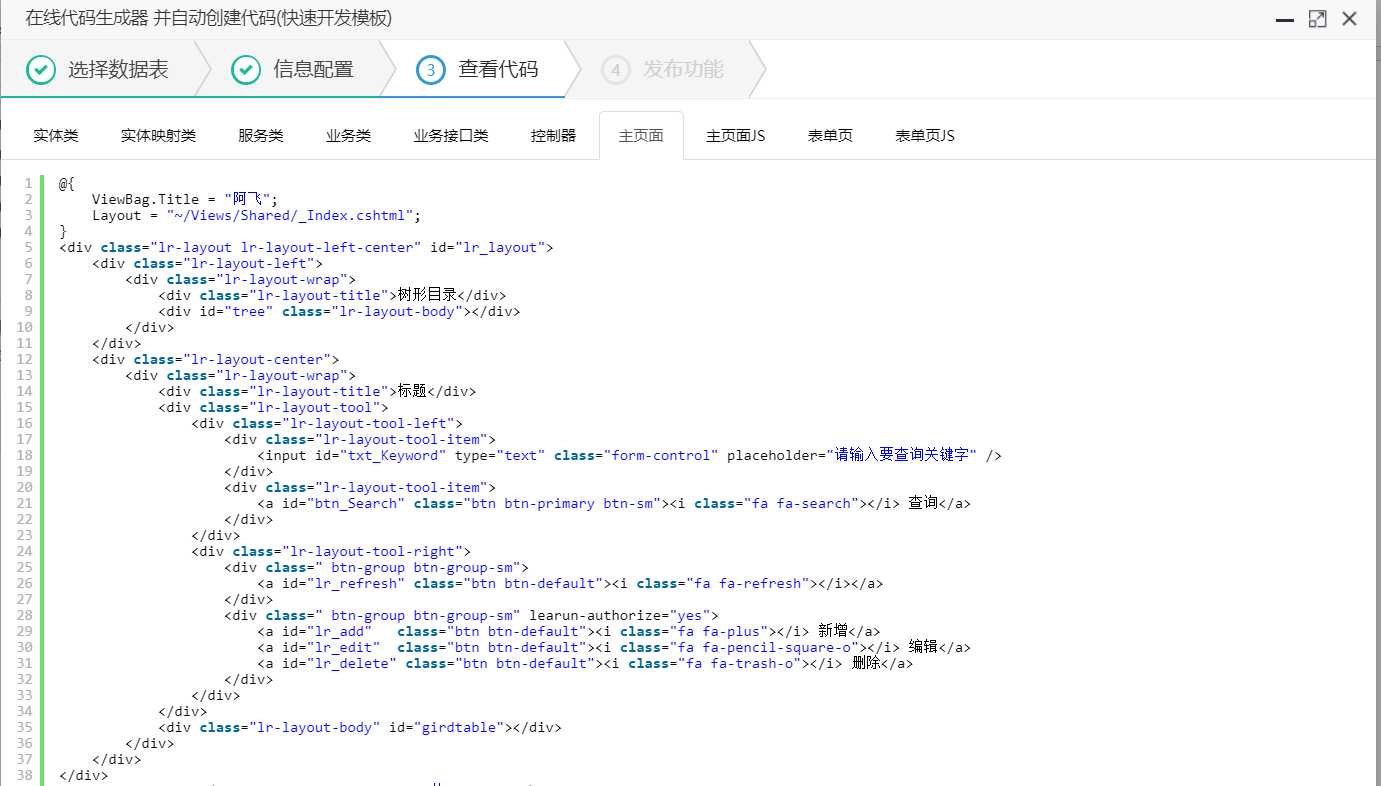
Task: Click the lr_layout div code line
Action: tap(306, 247)
